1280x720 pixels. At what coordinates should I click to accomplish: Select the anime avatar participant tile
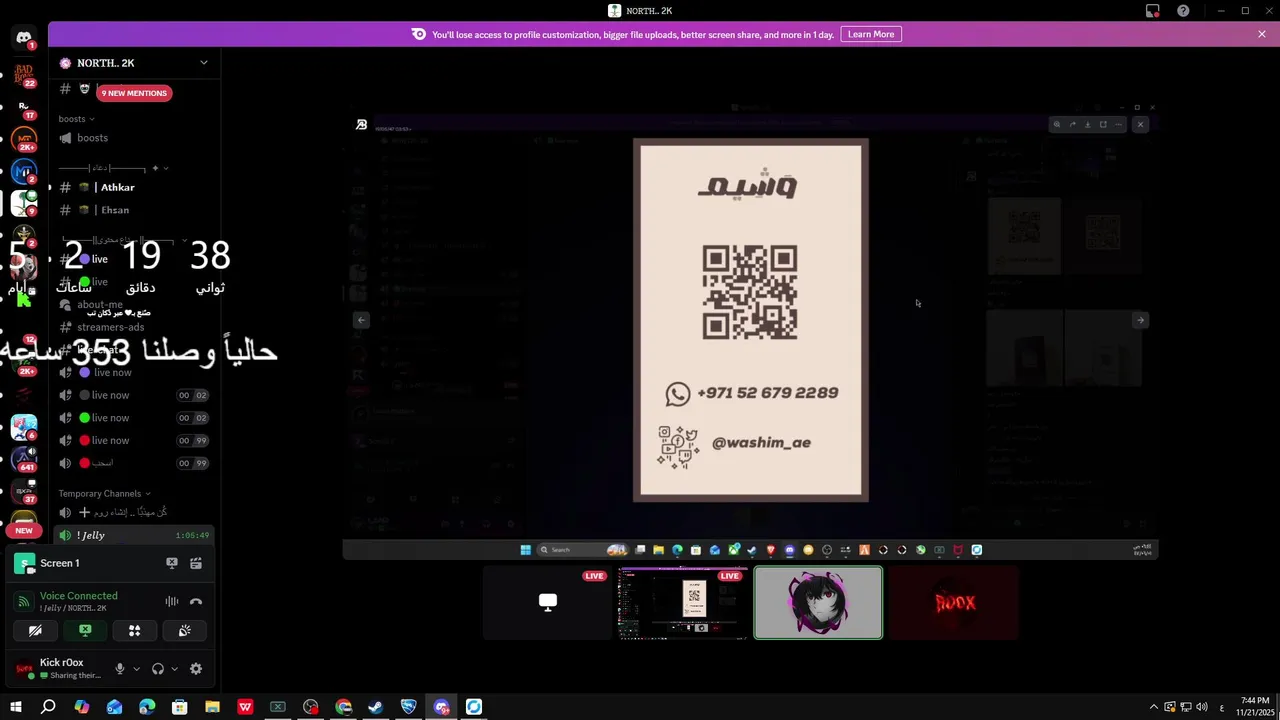click(x=818, y=602)
